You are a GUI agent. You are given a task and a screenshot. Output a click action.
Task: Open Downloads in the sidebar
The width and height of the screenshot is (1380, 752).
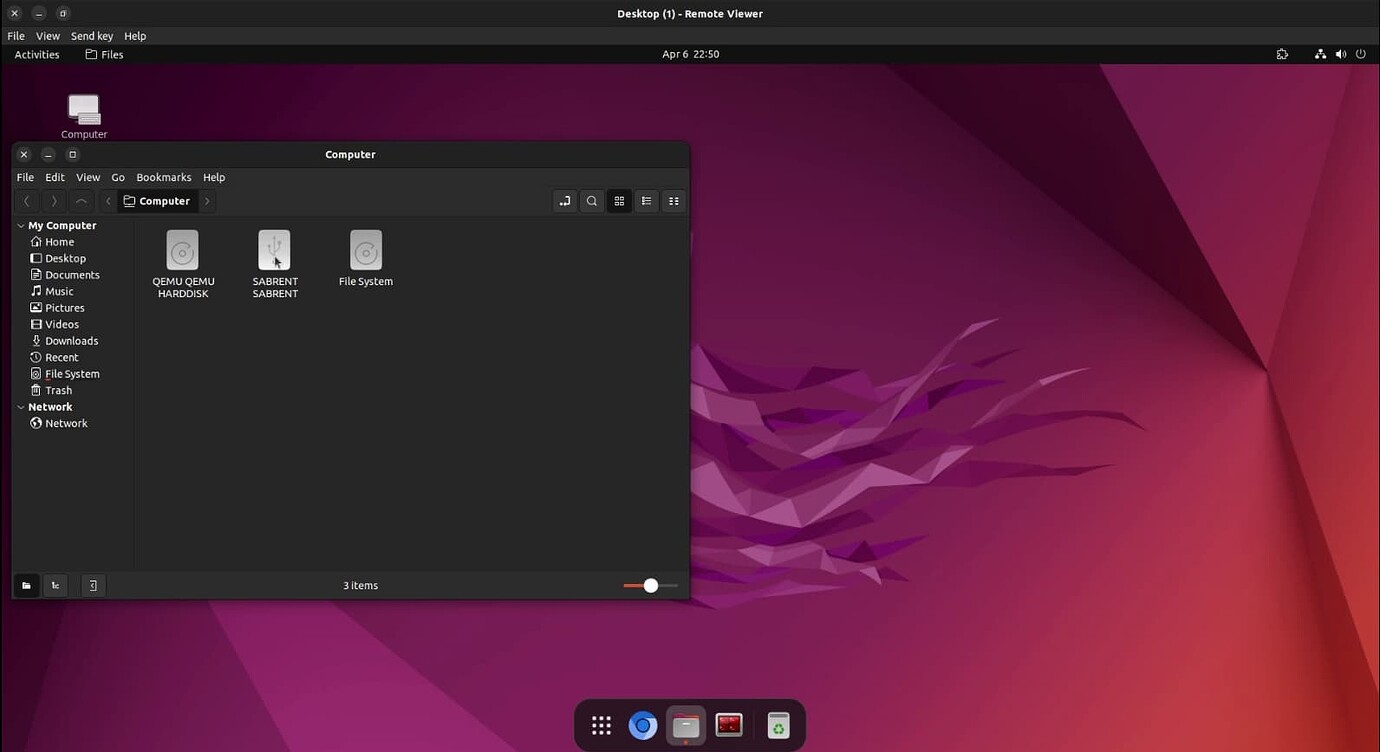(71, 341)
